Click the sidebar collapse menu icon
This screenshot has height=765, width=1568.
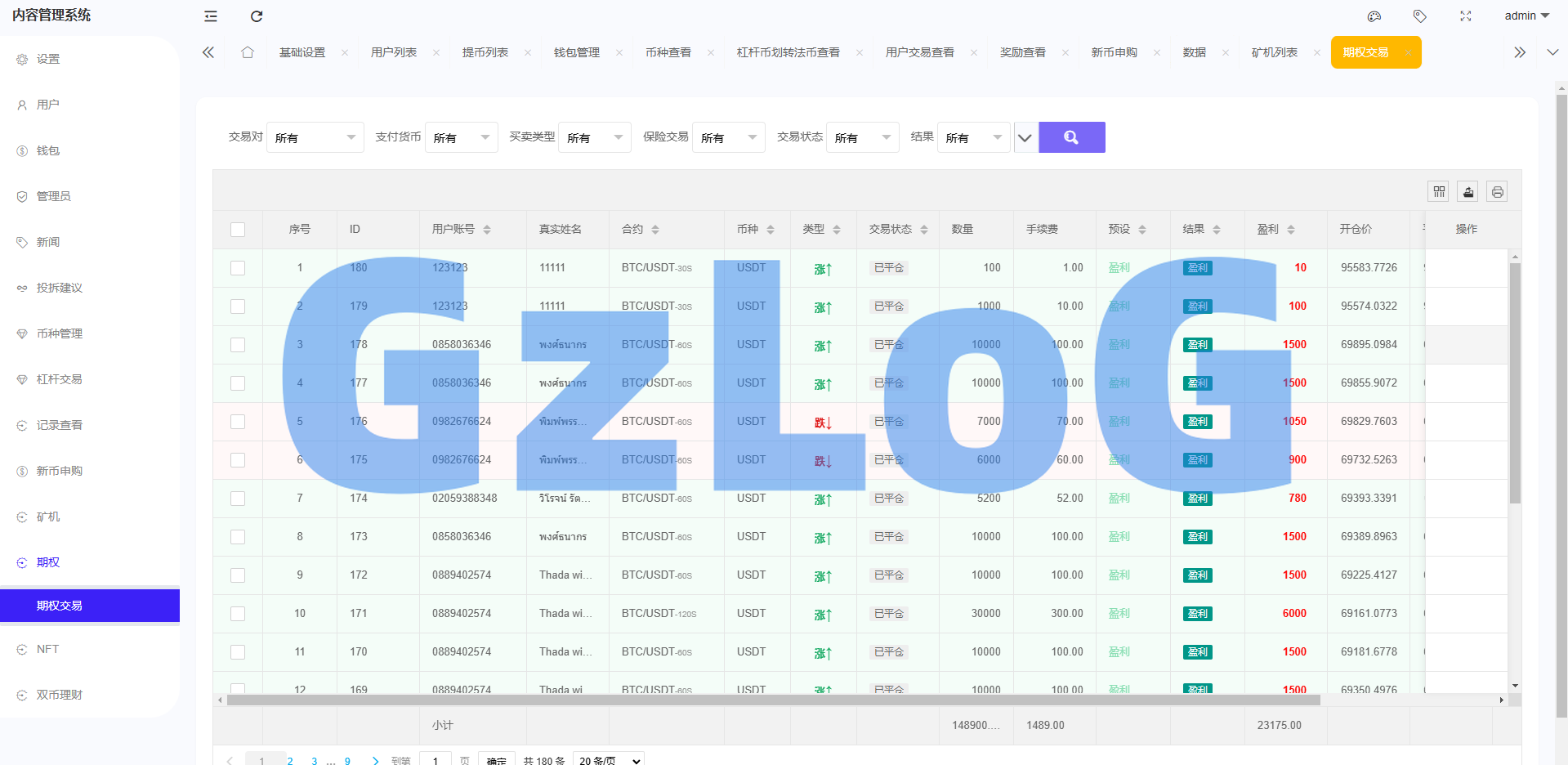[x=211, y=16]
